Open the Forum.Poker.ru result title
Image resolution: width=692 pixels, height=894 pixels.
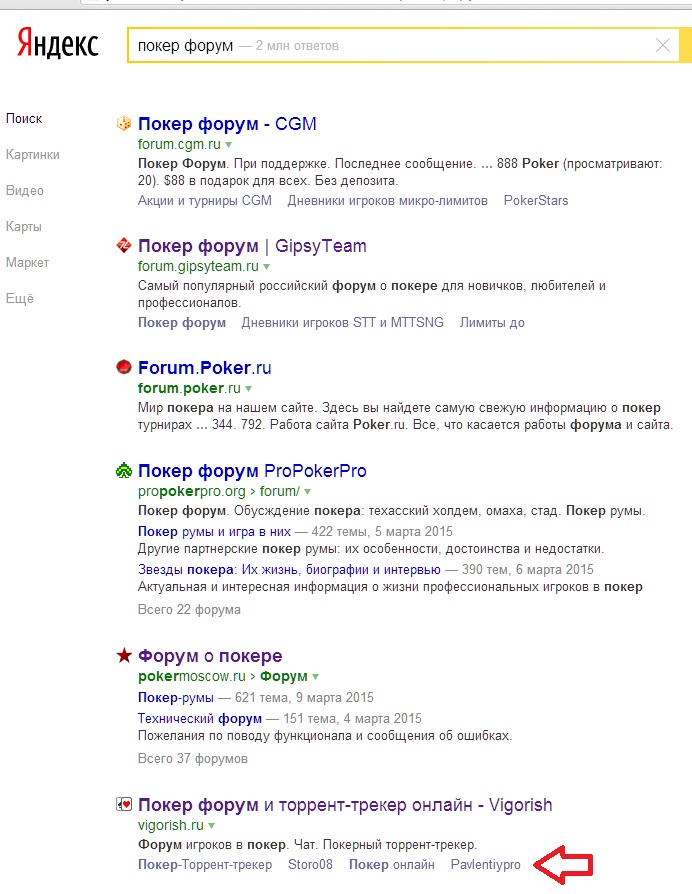click(205, 368)
